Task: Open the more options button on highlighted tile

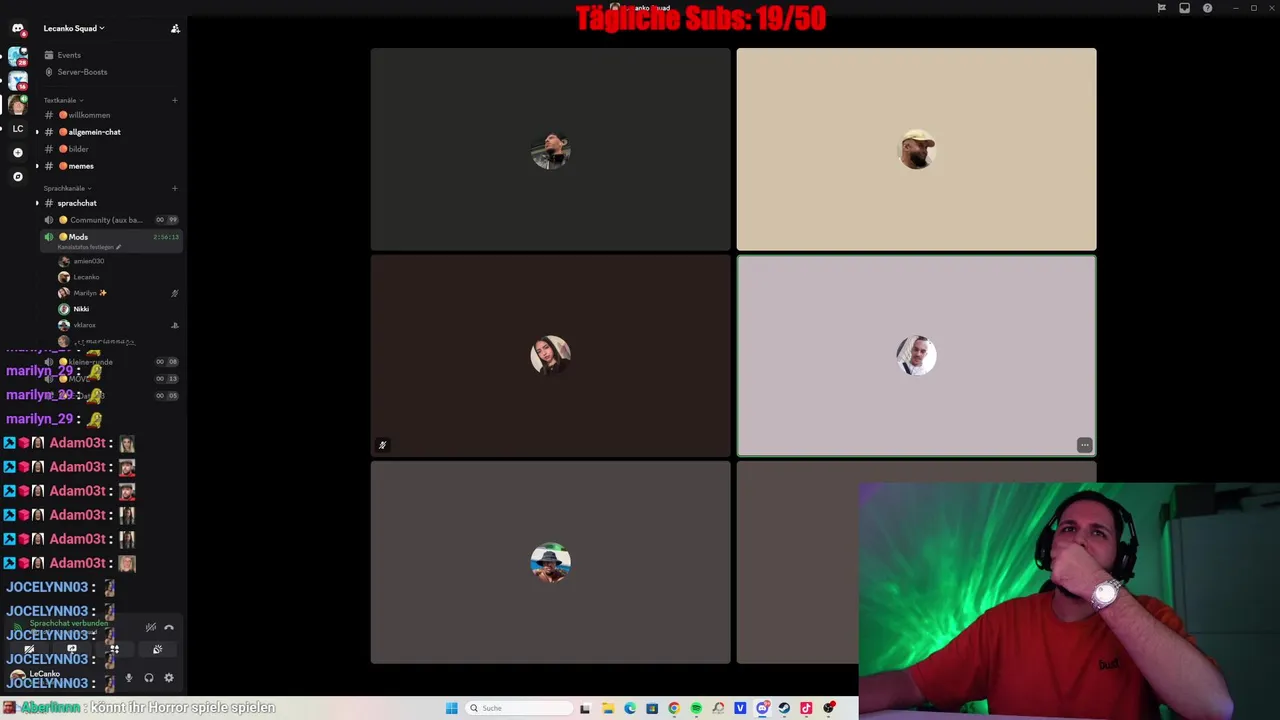Action: pos(1084,445)
